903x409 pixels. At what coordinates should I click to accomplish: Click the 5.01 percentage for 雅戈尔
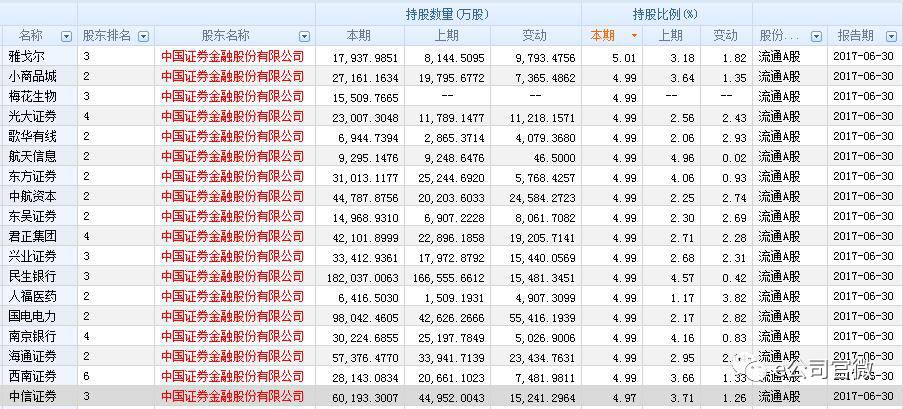pos(625,58)
